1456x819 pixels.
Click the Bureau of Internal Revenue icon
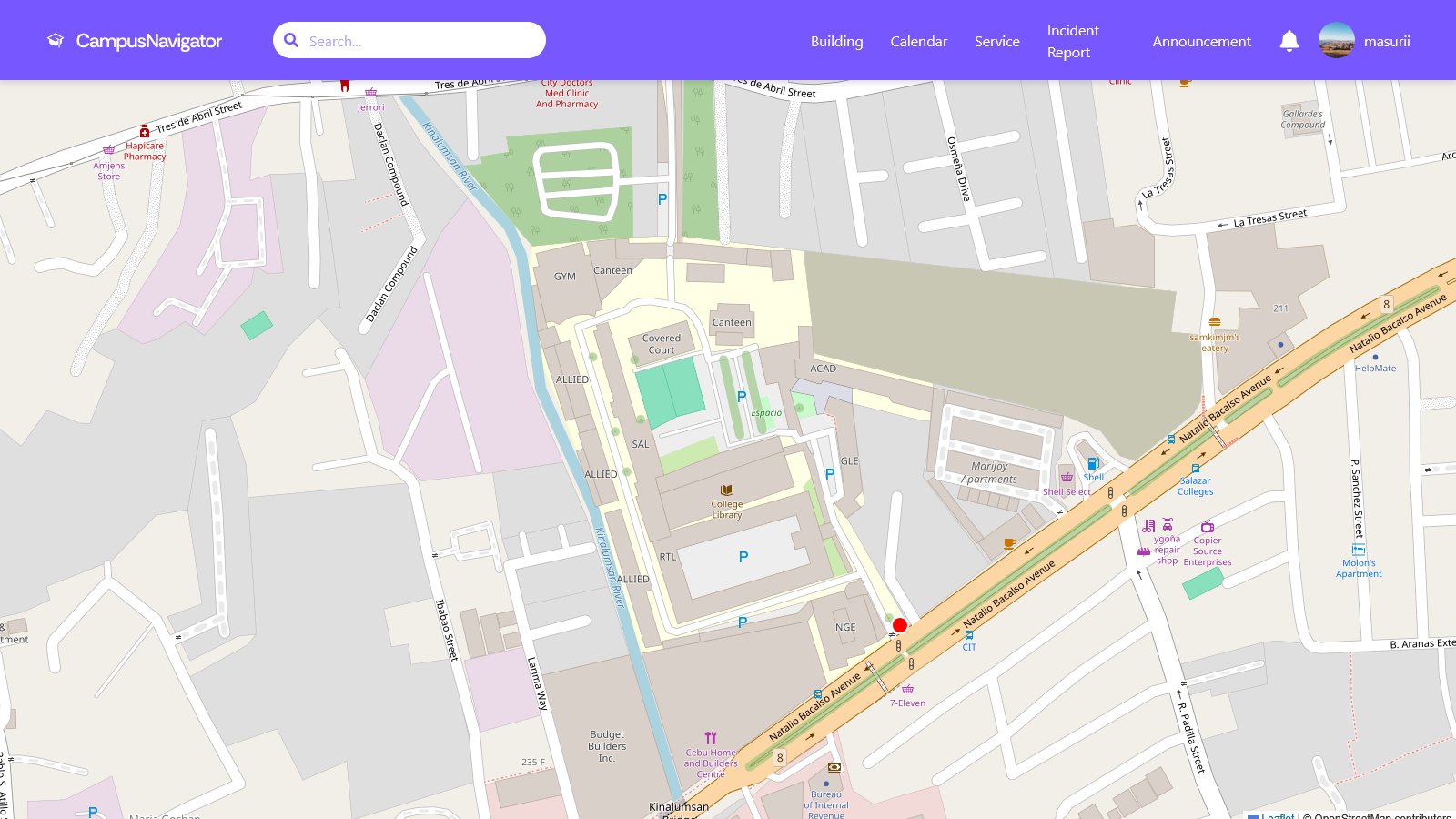coord(833,767)
